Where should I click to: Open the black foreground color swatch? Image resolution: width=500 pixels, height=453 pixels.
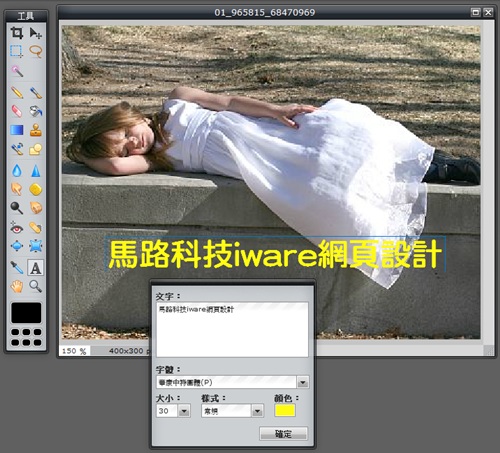click(x=26, y=313)
